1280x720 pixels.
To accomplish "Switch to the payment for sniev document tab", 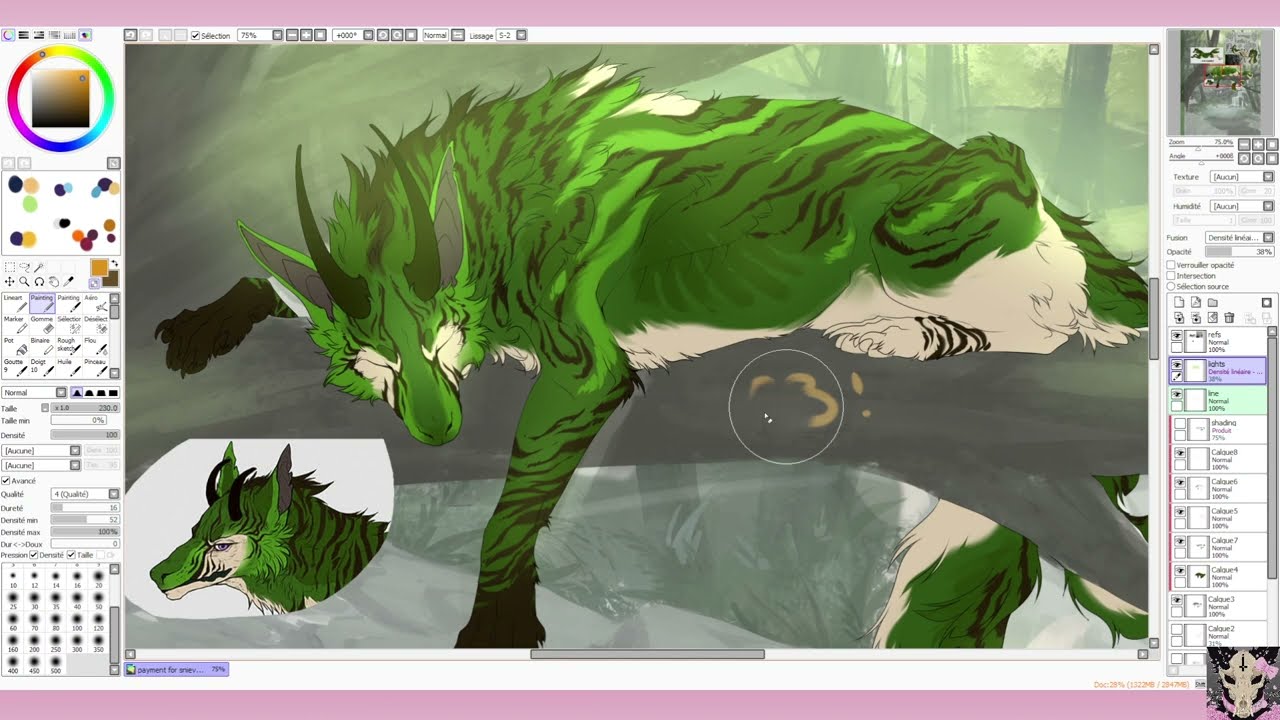I will tap(177, 669).
